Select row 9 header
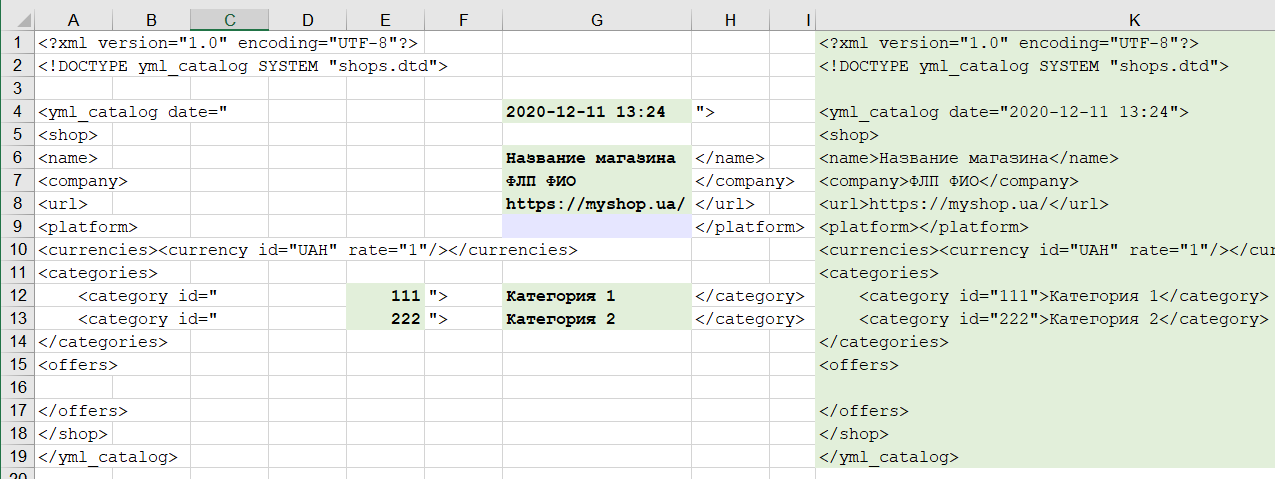The image size is (1275, 479). [x=17, y=227]
